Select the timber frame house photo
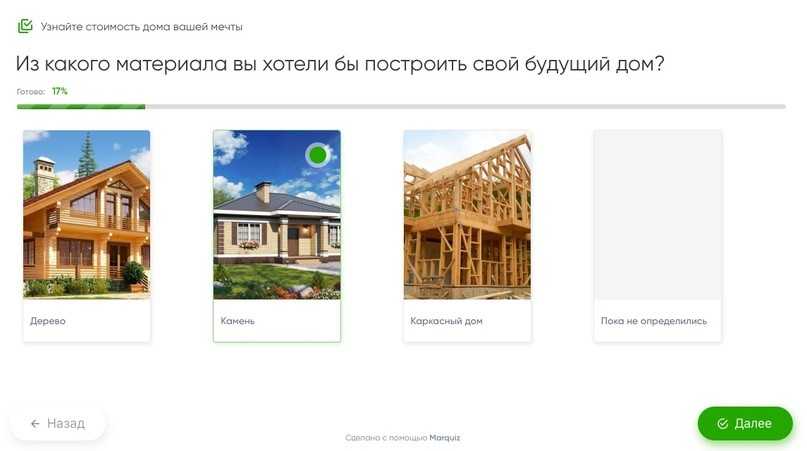The width and height of the screenshot is (807, 451). pos(467,214)
